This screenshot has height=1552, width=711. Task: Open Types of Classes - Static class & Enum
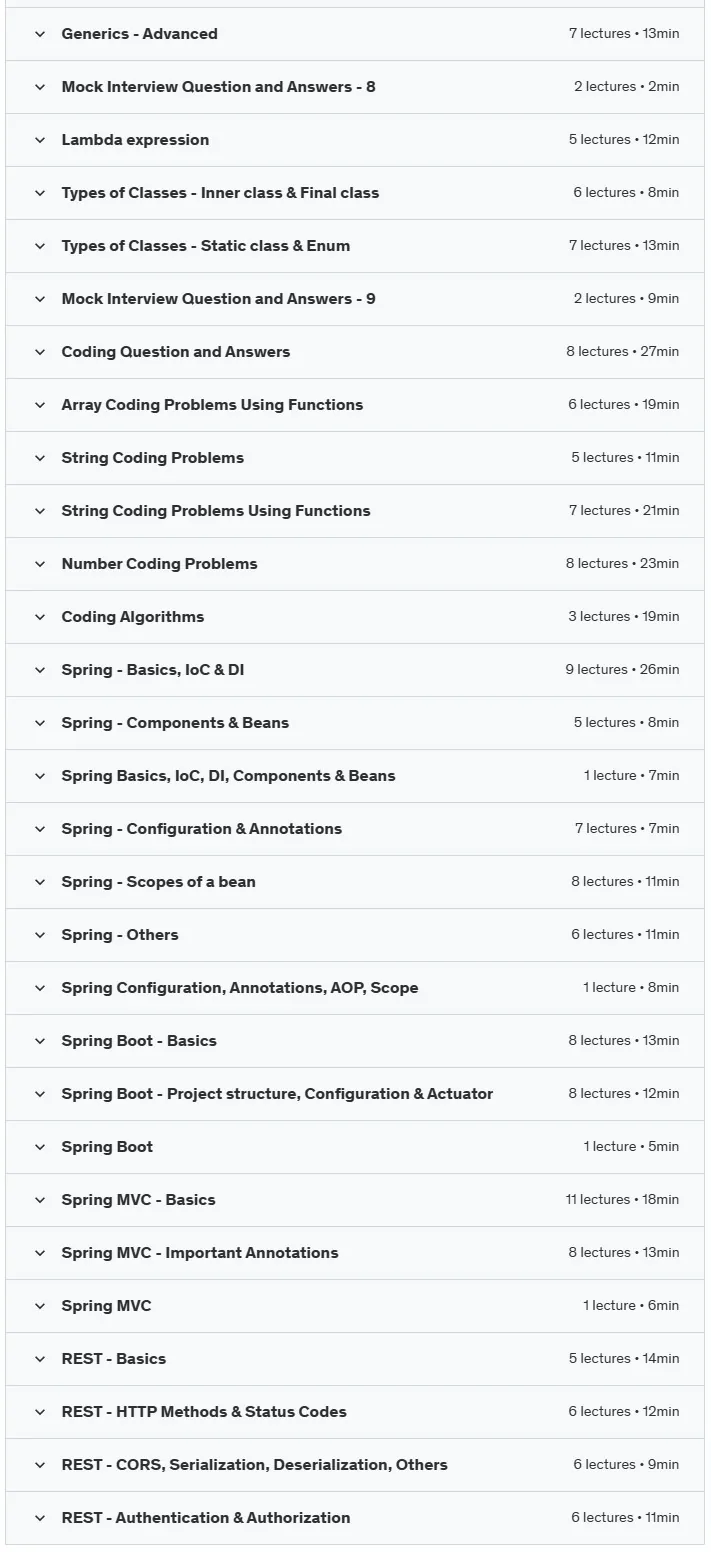(355, 246)
